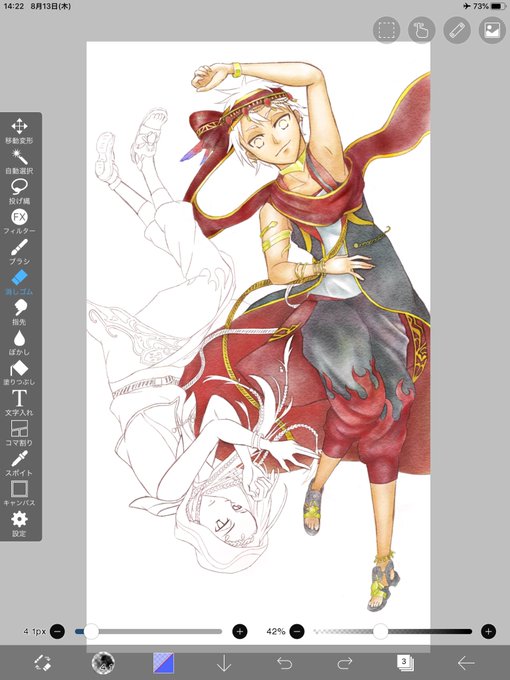The width and height of the screenshot is (510, 680).
Task: Select the ぼかし blur tool
Action: (19, 343)
